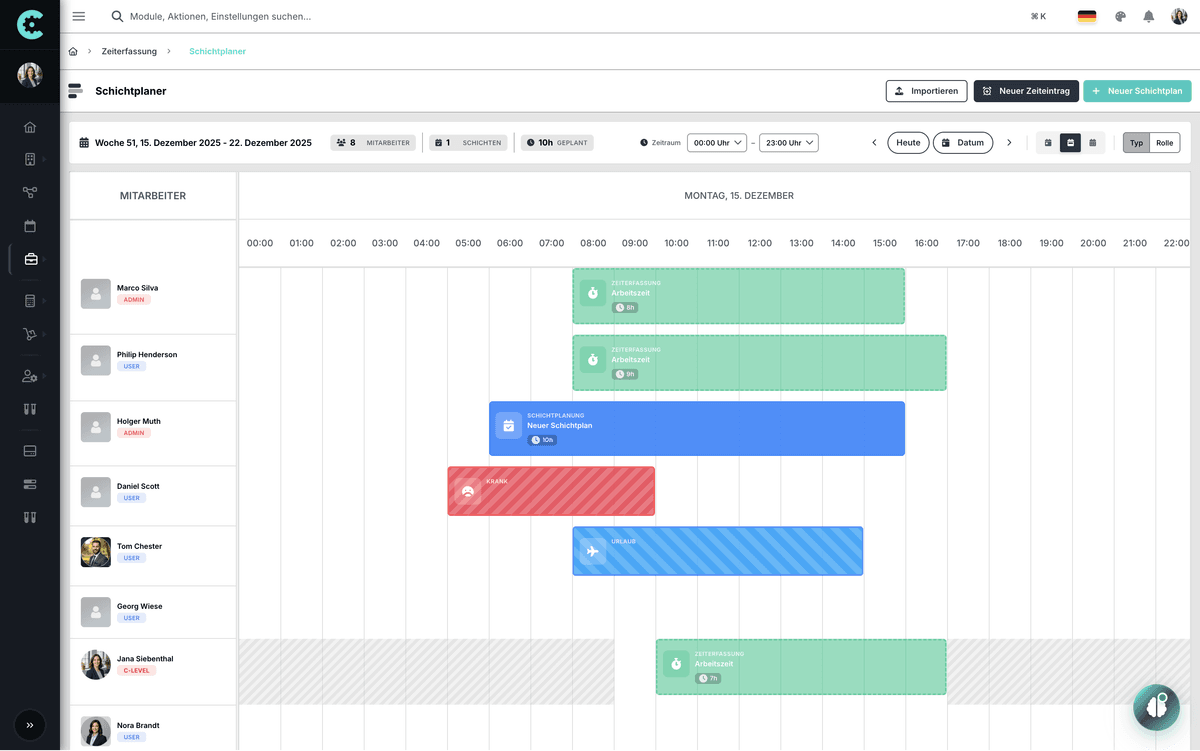Switch to the day calendar view icon
This screenshot has width=1200, height=751.
1048,142
